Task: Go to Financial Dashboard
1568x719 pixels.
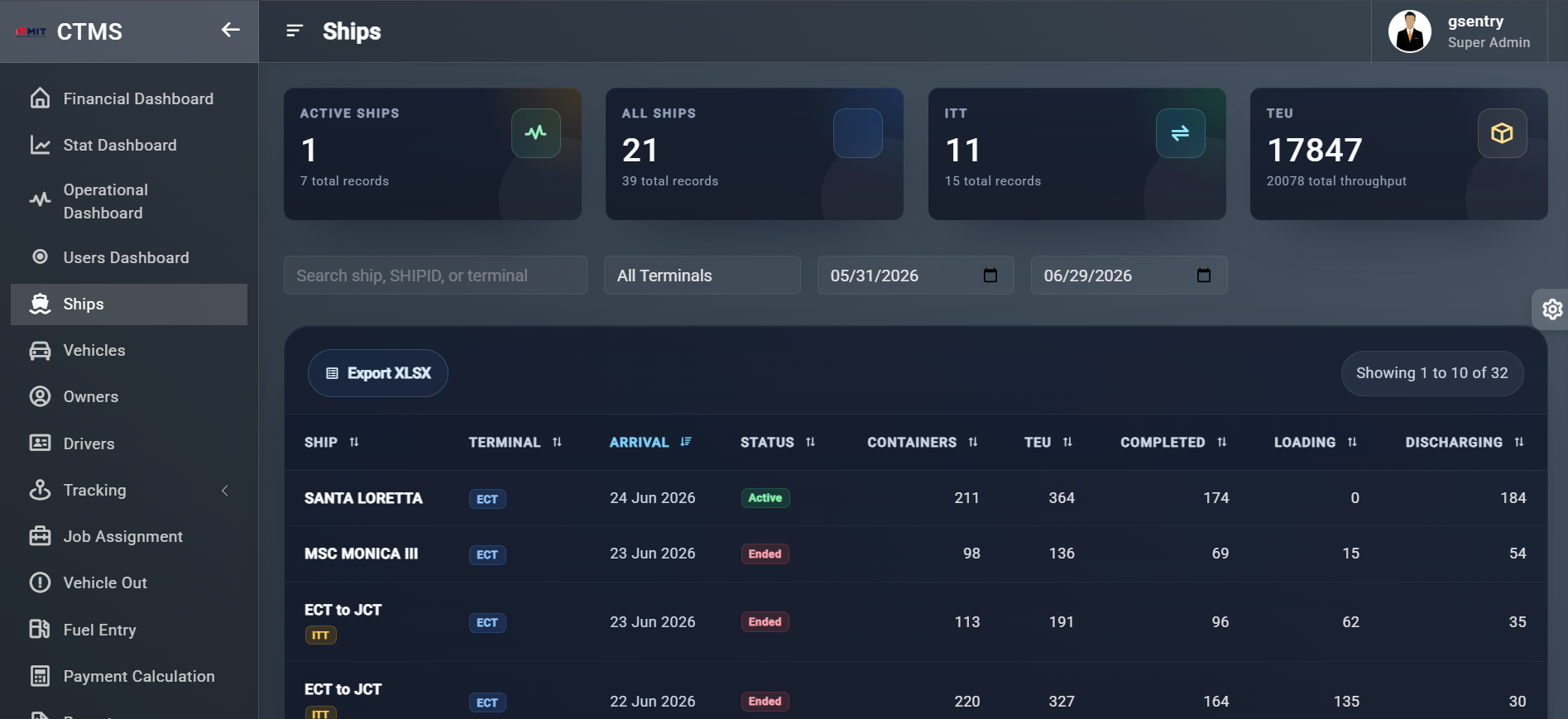Action: (129, 98)
